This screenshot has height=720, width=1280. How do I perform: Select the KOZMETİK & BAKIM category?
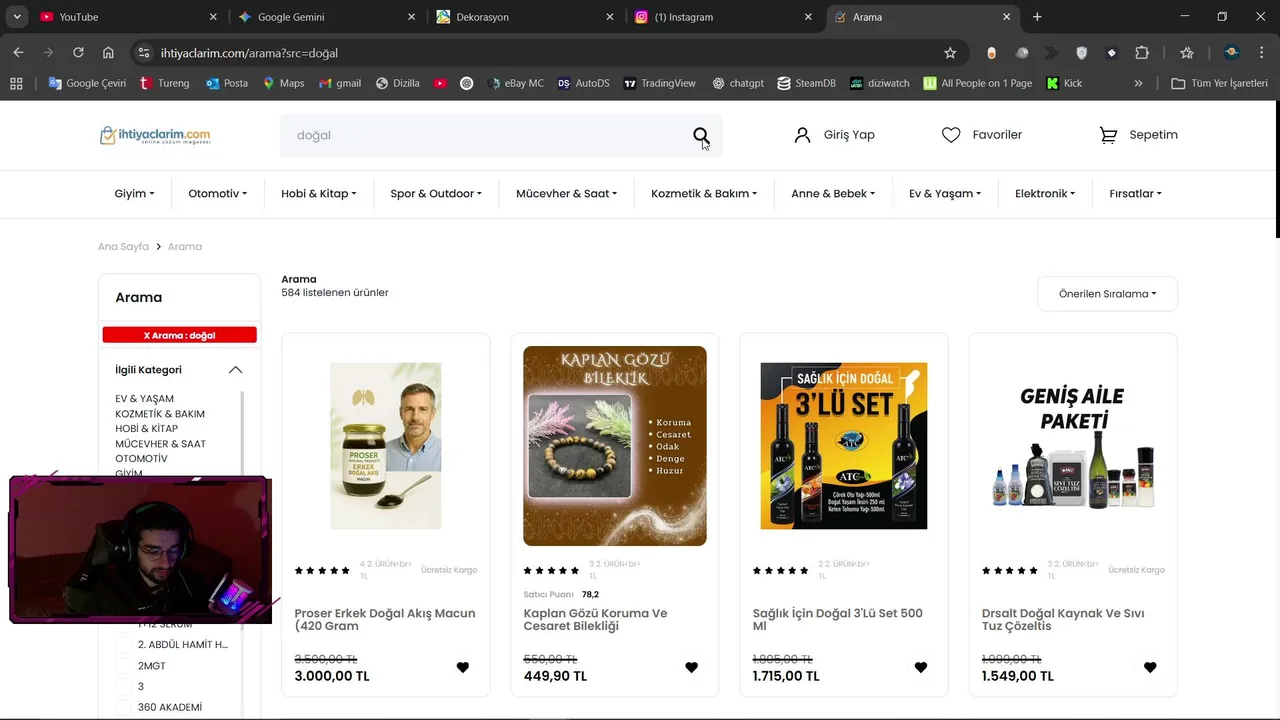160,414
